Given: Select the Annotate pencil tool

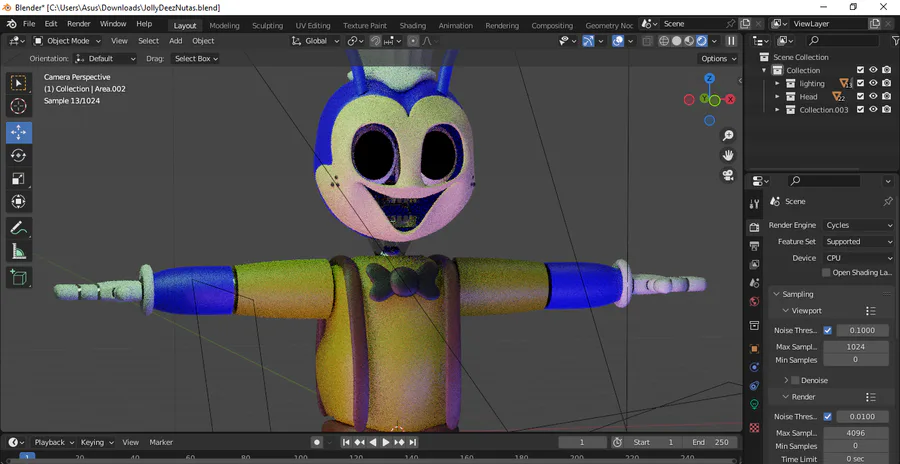Looking at the screenshot, I should (18, 228).
